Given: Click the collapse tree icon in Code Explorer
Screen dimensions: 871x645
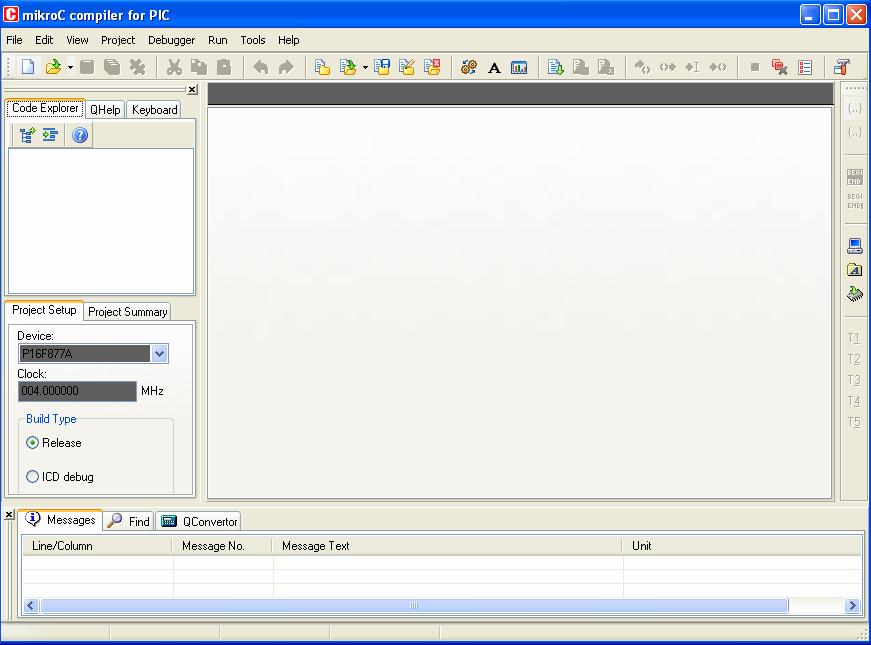Looking at the screenshot, I should [x=50, y=135].
